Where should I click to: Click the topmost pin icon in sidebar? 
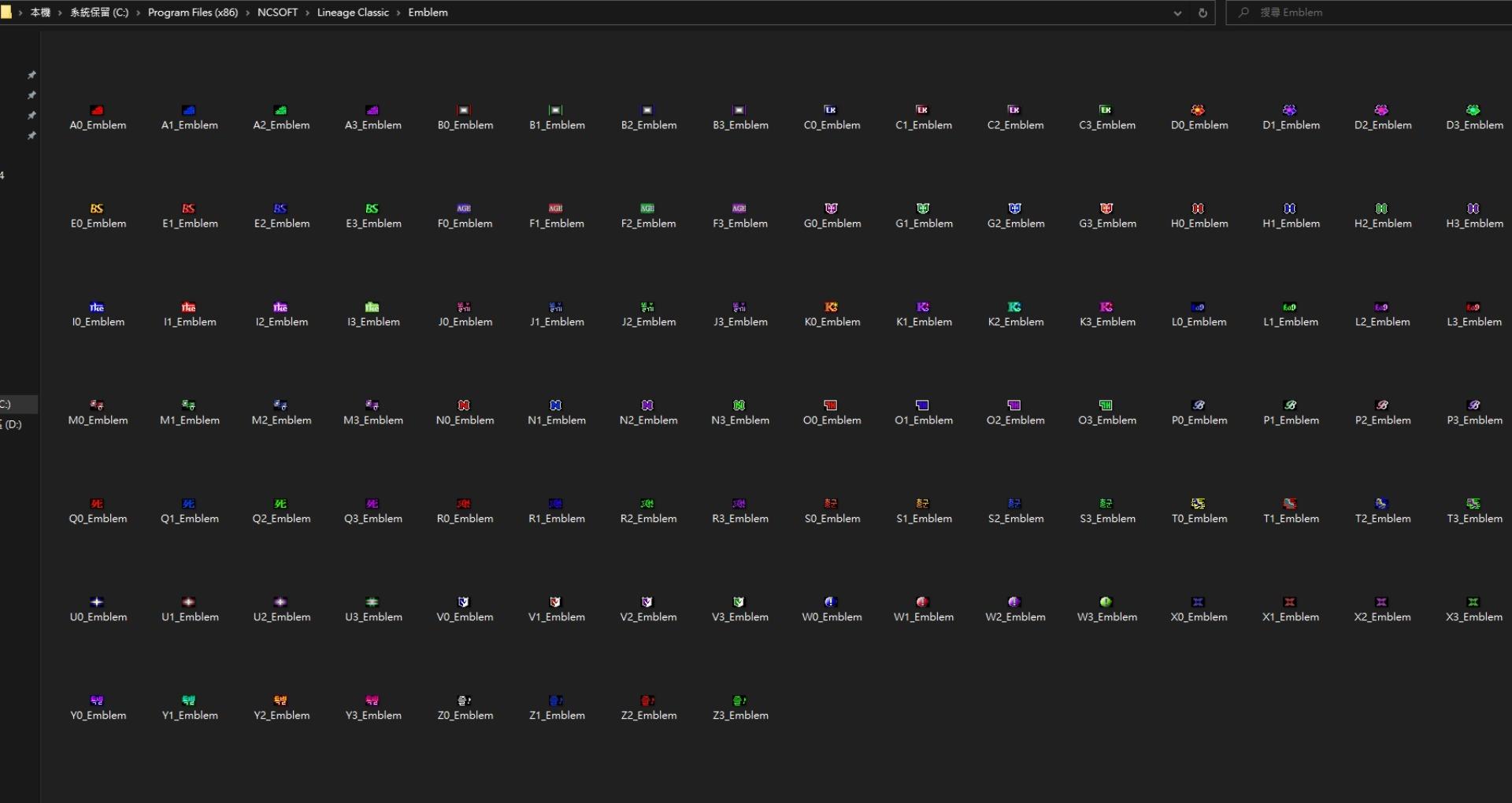pyautogui.click(x=31, y=76)
